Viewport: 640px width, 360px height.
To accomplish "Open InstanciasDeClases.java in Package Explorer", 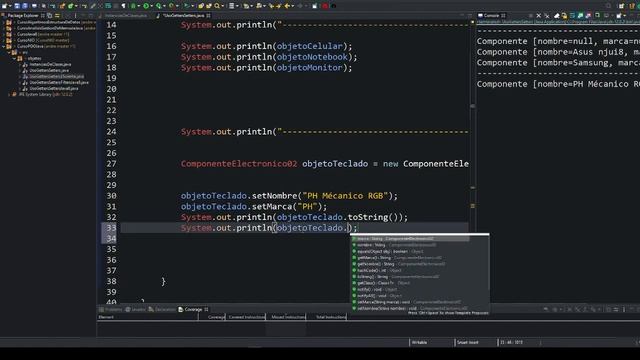I will (x=50, y=64).
